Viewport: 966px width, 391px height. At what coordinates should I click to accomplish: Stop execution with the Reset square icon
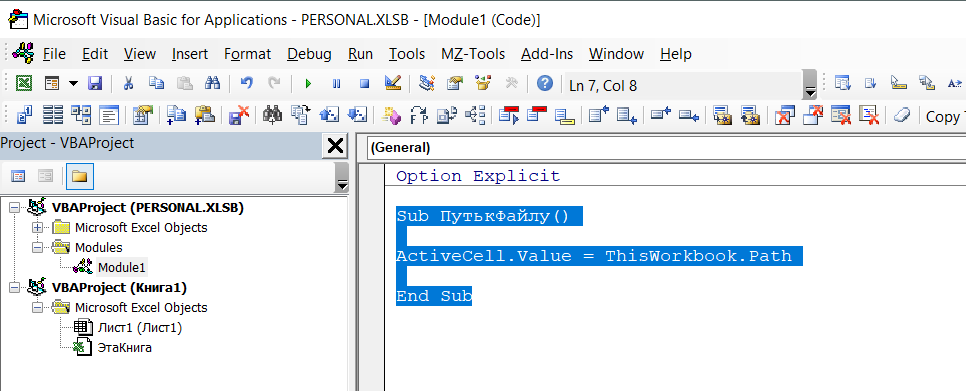click(x=364, y=84)
